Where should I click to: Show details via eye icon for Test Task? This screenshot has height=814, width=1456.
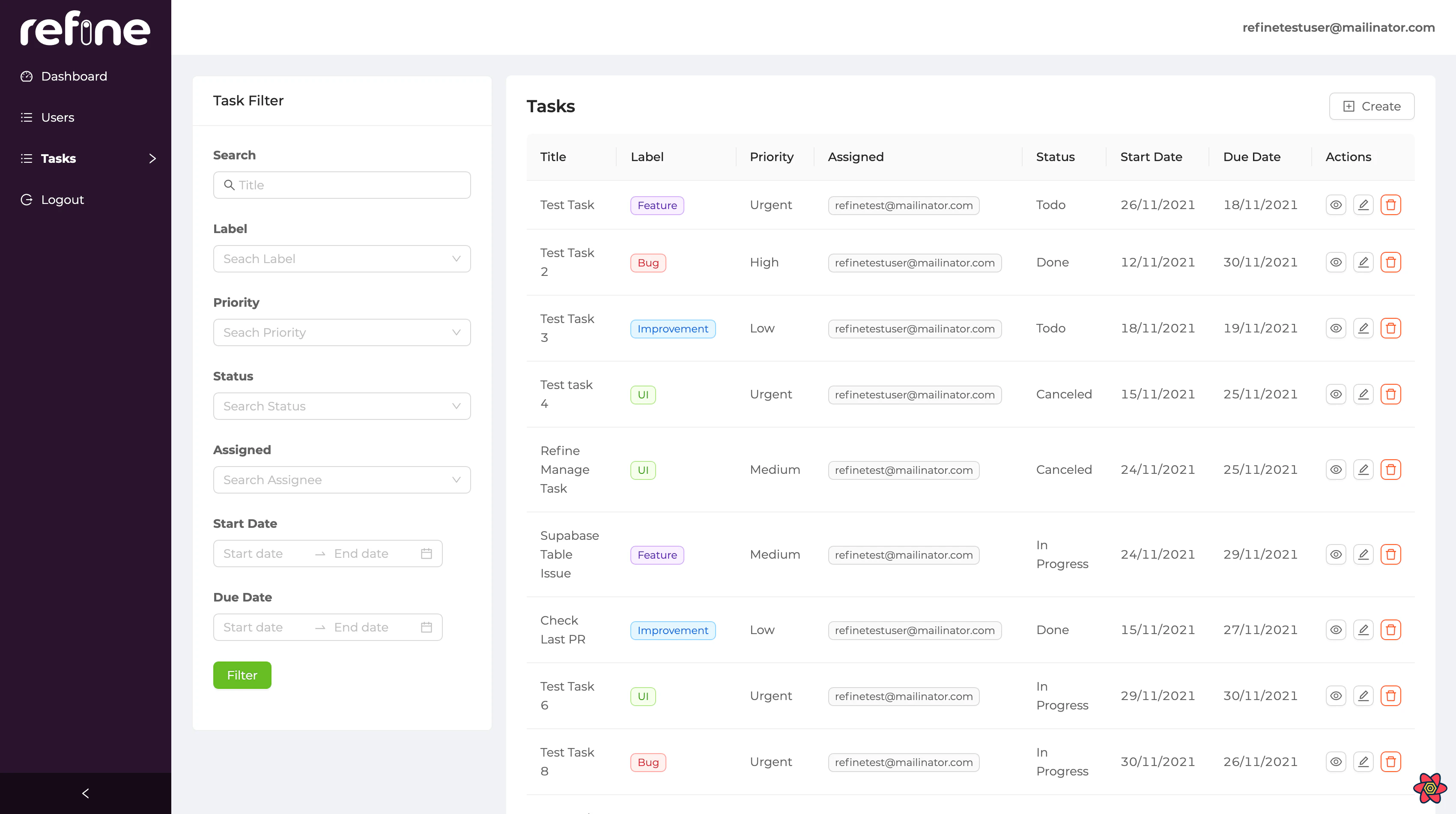point(1336,205)
